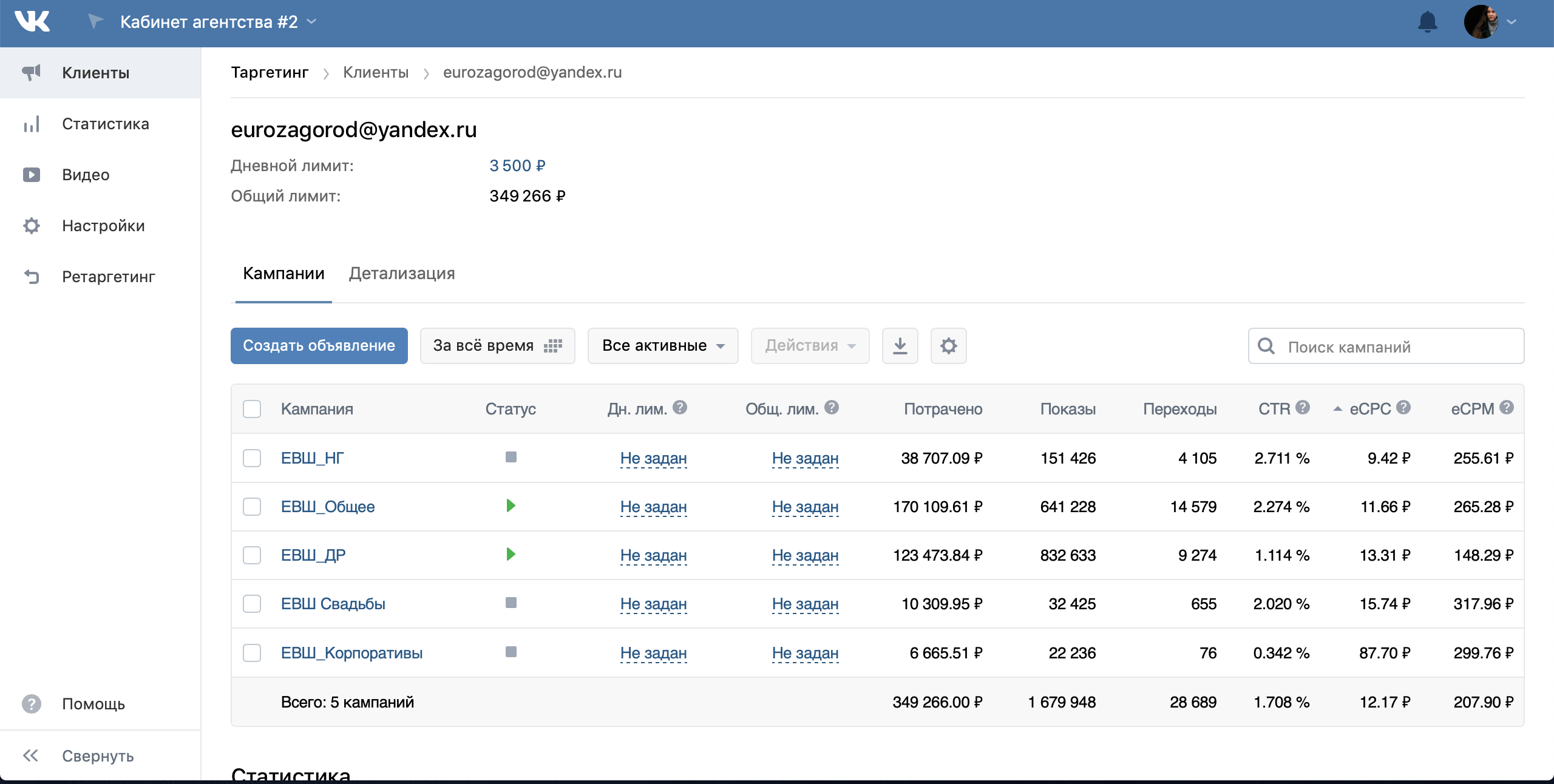Sort by eCPC column arrow
The image size is (1554, 784).
tap(1337, 409)
